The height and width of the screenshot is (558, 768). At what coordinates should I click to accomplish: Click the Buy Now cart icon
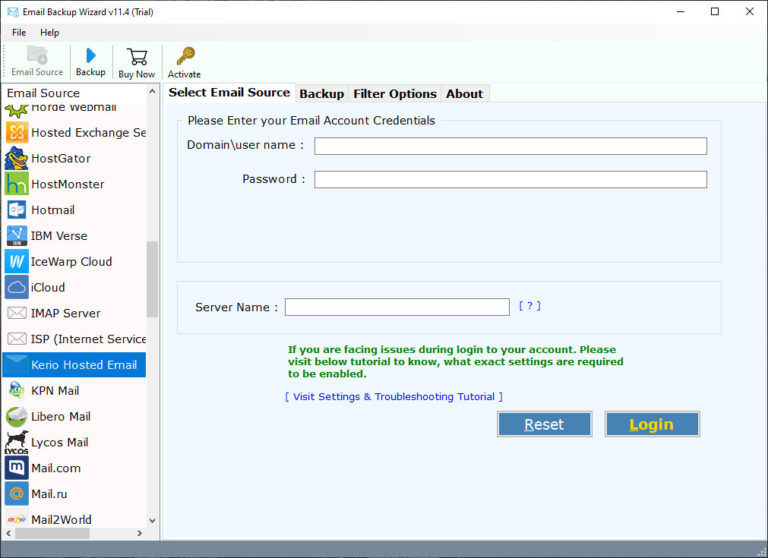tap(137, 56)
